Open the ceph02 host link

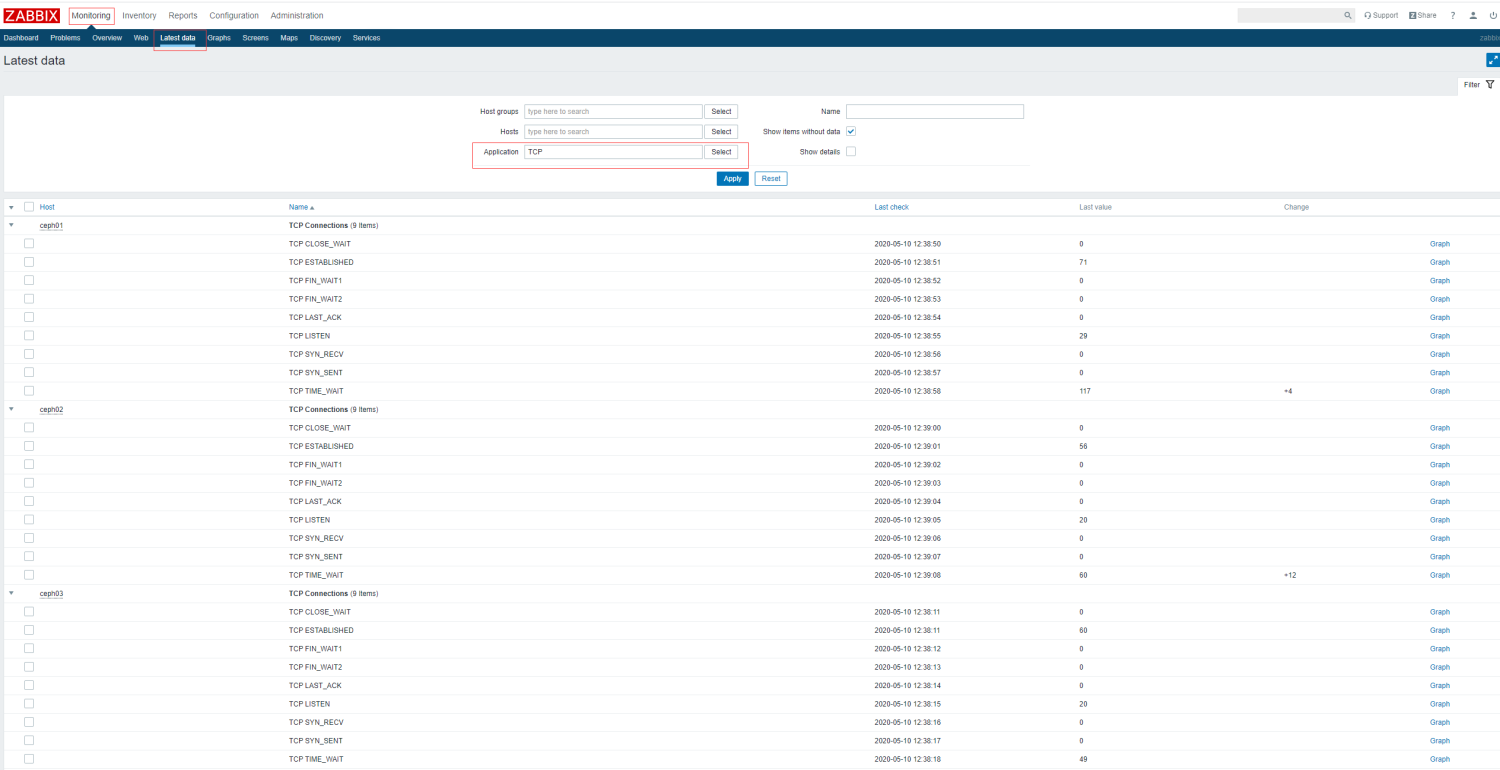pos(51,409)
